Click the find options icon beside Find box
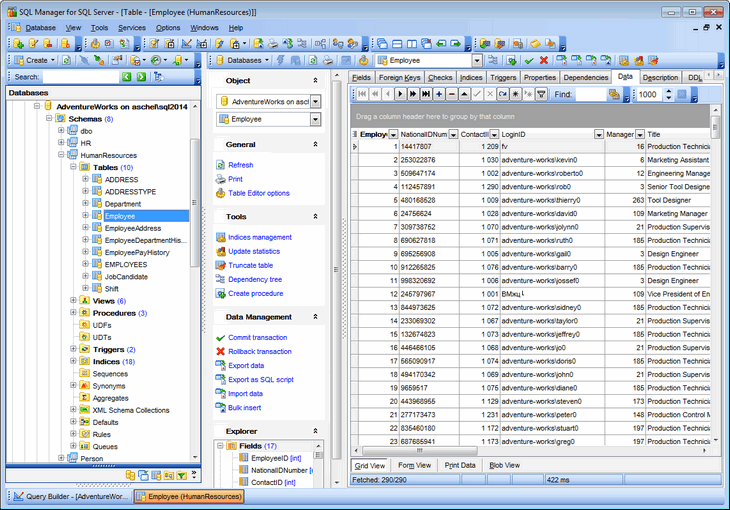The height and width of the screenshot is (510, 730). (x=615, y=95)
